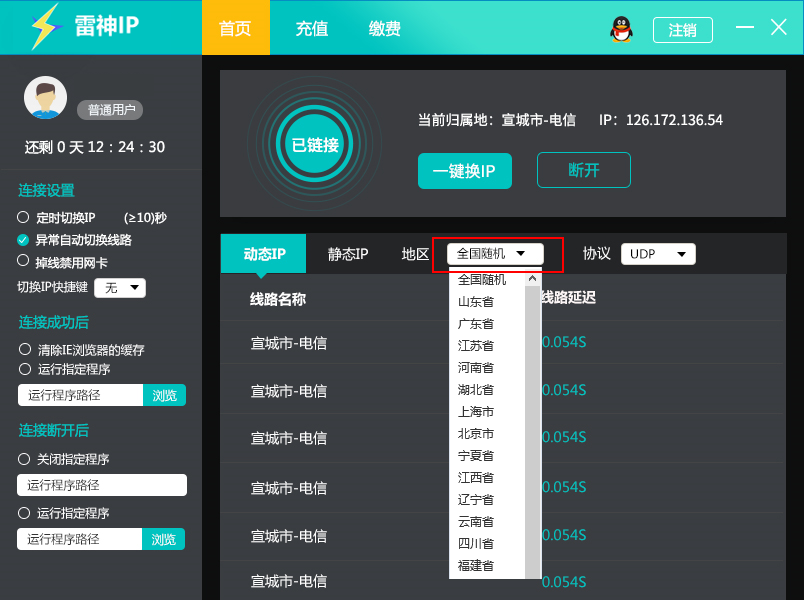Screen dimensions: 804x600
Task: Open the 缴费 tab
Action: click(x=385, y=28)
